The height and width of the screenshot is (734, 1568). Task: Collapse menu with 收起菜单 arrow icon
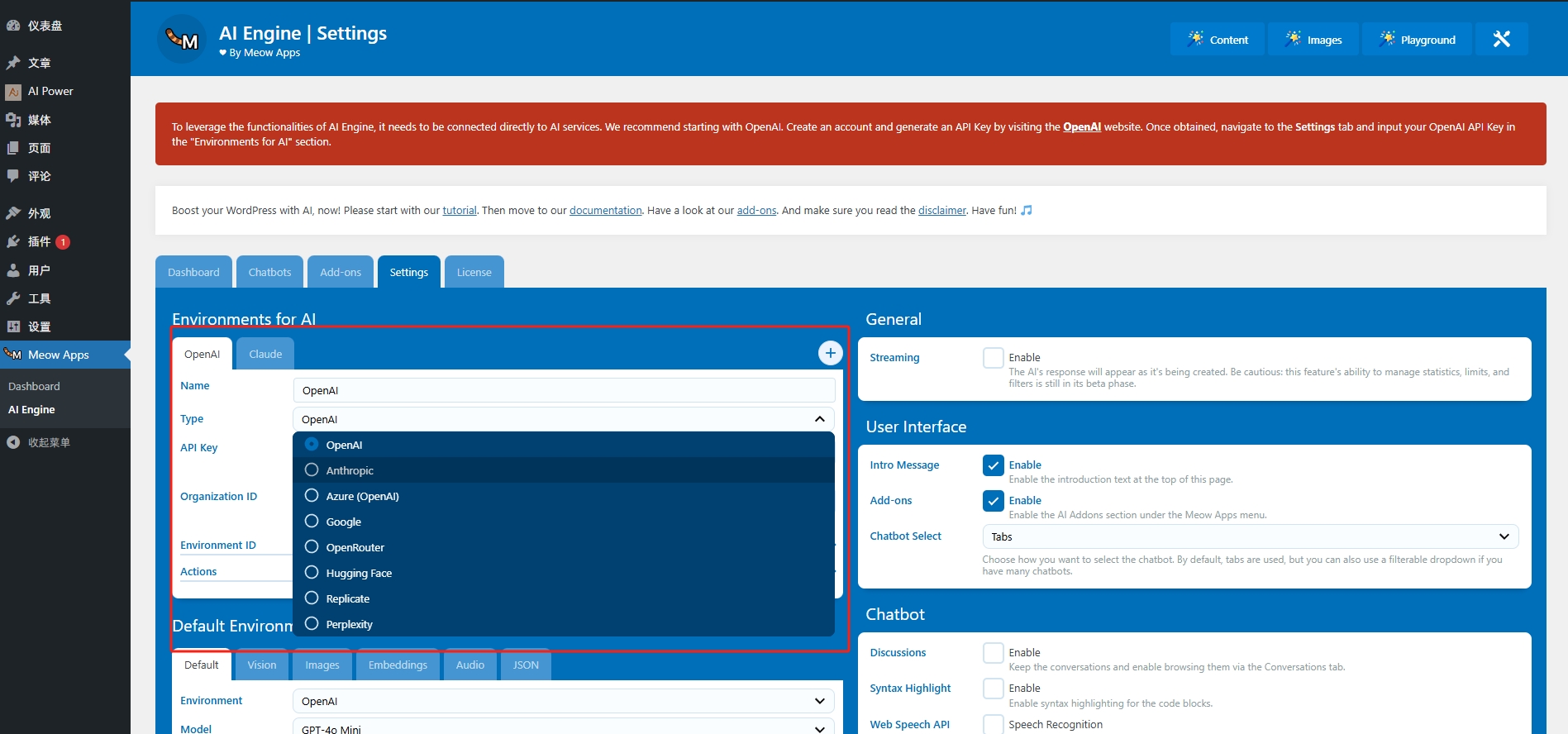point(13,442)
